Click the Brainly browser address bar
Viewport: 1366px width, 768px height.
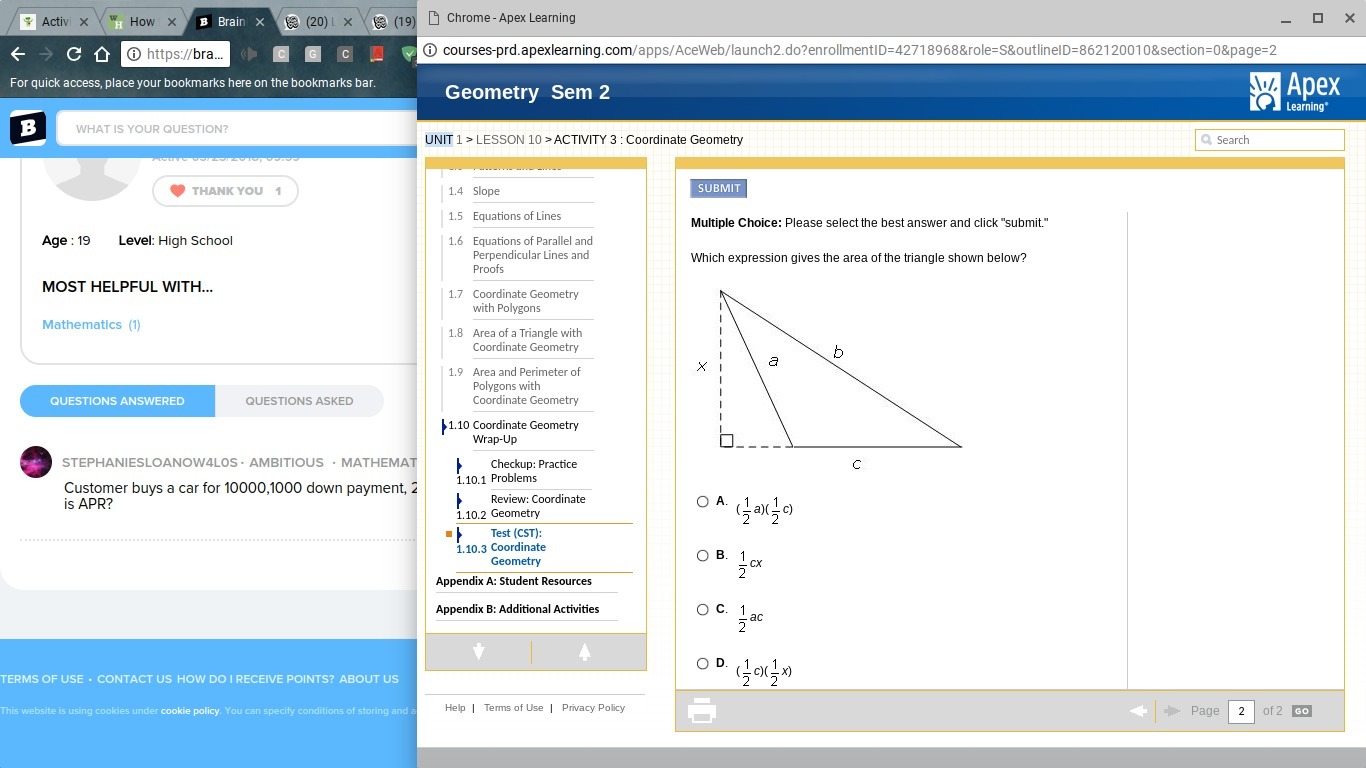(x=175, y=54)
